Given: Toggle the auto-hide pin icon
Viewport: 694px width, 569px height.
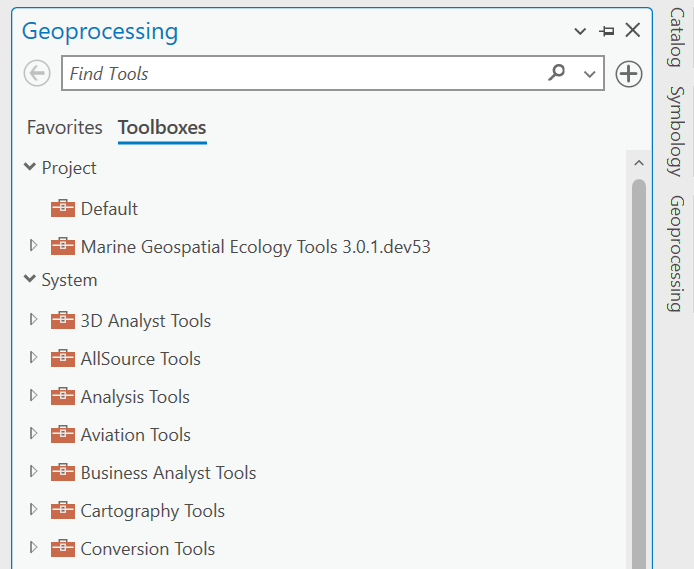Looking at the screenshot, I should tap(607, 31).
